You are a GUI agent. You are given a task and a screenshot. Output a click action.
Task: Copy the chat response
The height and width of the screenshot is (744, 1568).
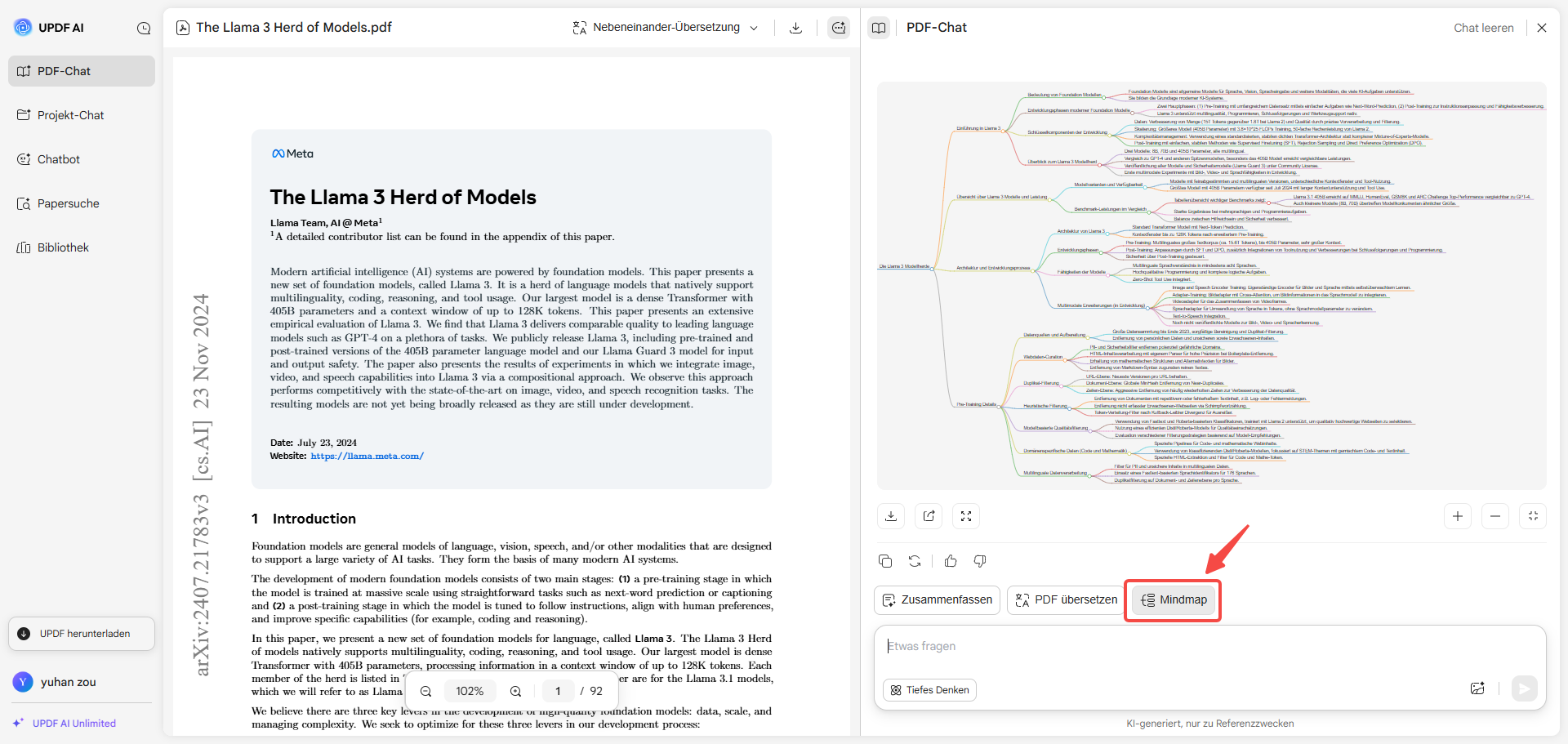pyautogui.click(x=885, y=561)
